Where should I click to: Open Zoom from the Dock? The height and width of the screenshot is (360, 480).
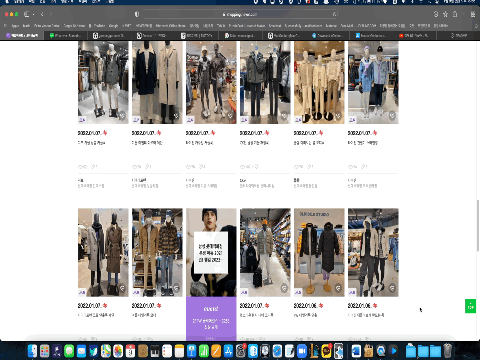pyautogui.click(x=302, y=351)
